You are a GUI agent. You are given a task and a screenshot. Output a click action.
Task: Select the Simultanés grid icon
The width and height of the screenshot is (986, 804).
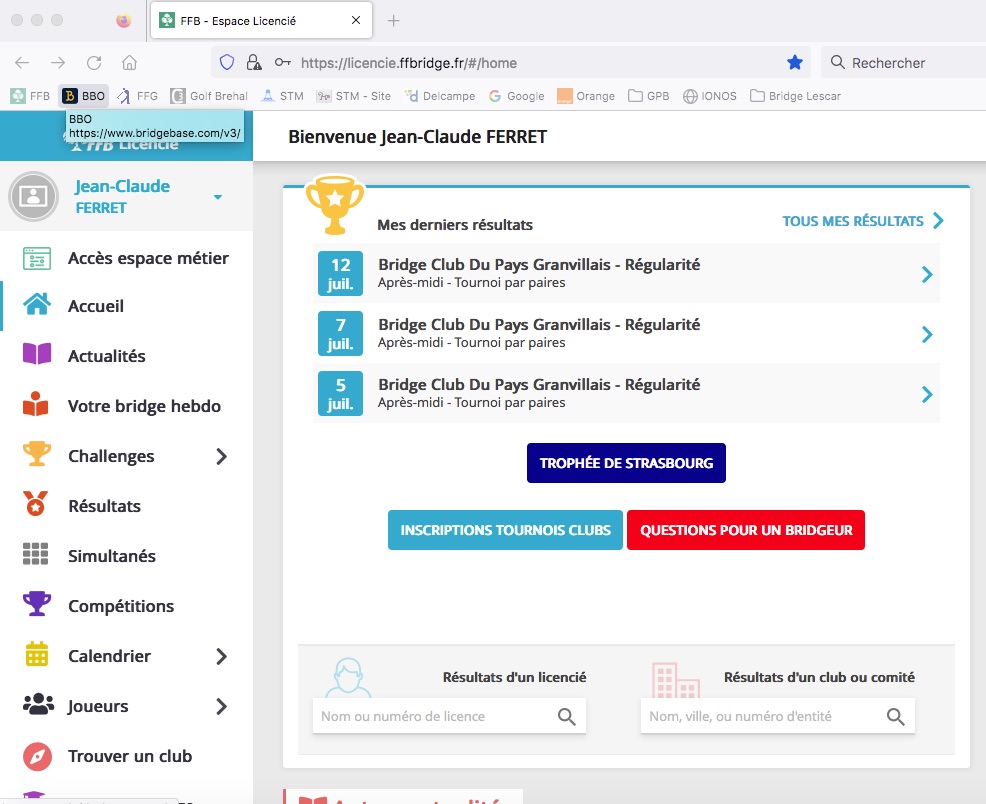36,555
